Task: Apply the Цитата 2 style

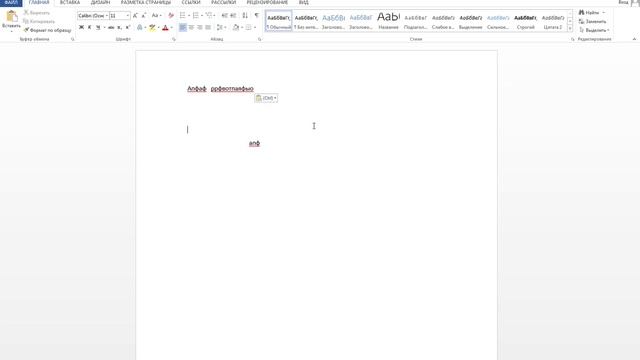Action: point(553,21)
